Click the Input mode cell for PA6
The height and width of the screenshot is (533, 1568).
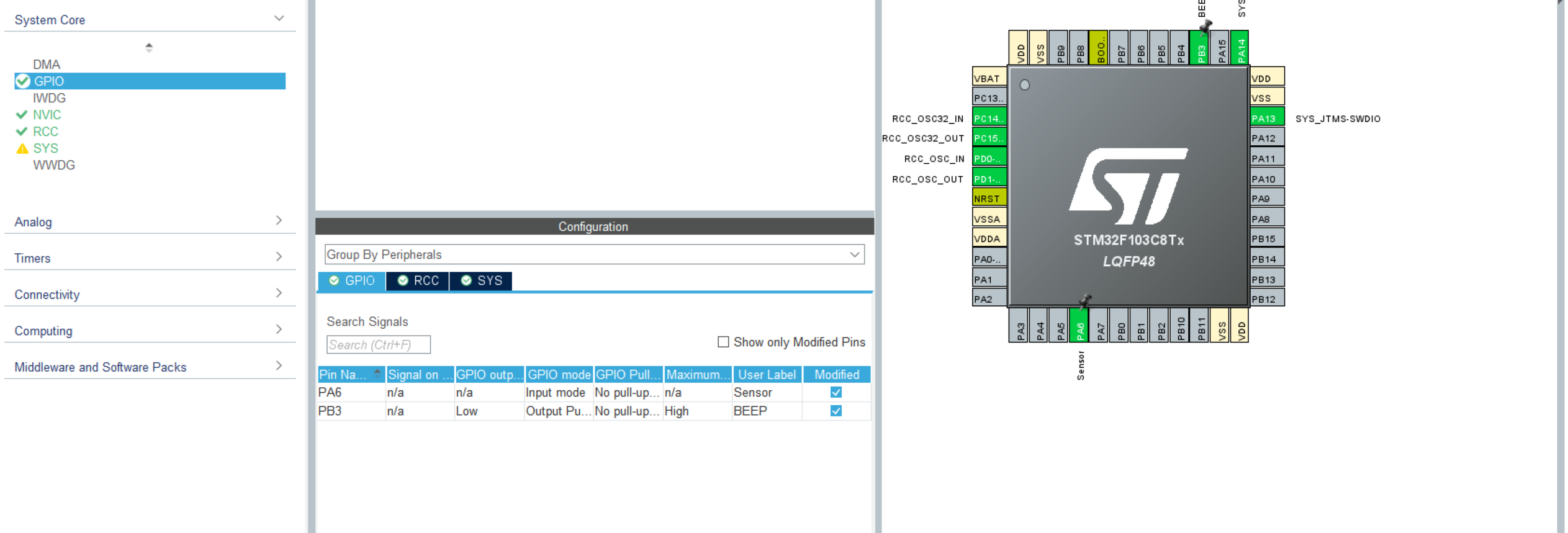(559, 393)
